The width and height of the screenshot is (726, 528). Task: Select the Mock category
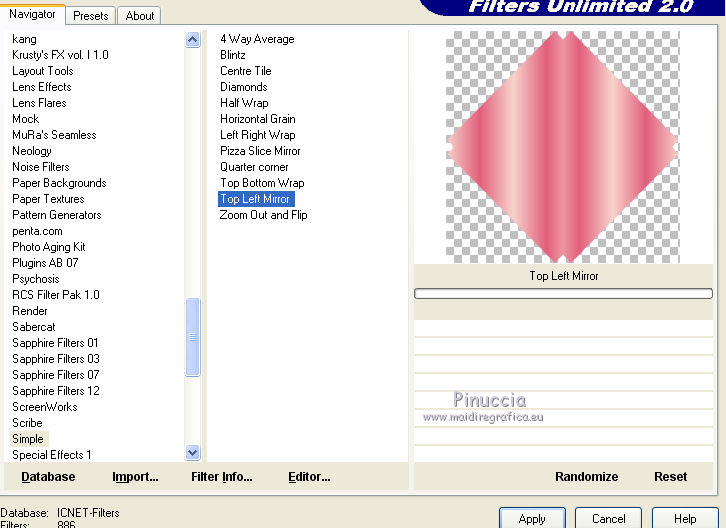click(25, 119)
